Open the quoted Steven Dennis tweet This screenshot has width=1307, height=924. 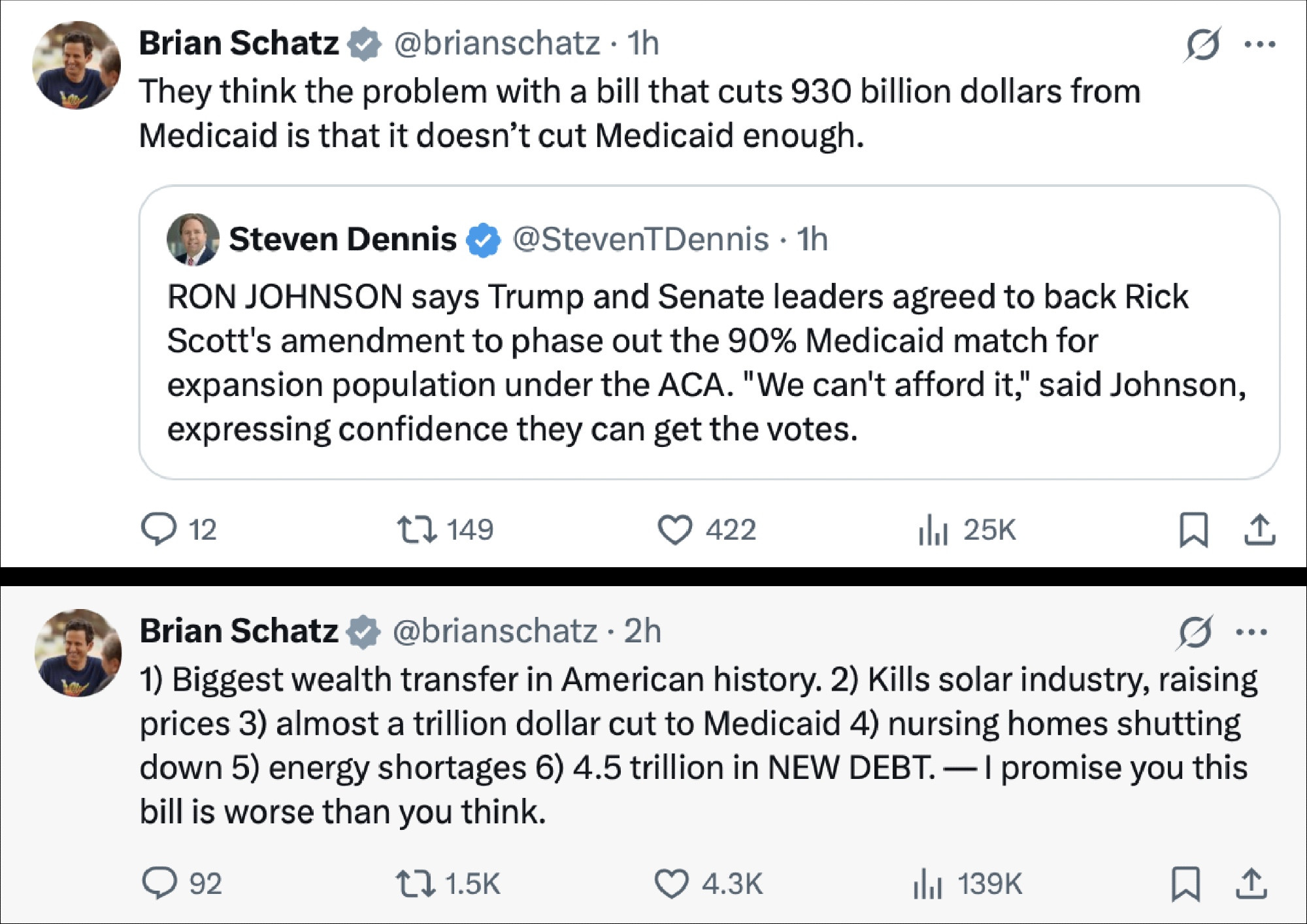709,332
